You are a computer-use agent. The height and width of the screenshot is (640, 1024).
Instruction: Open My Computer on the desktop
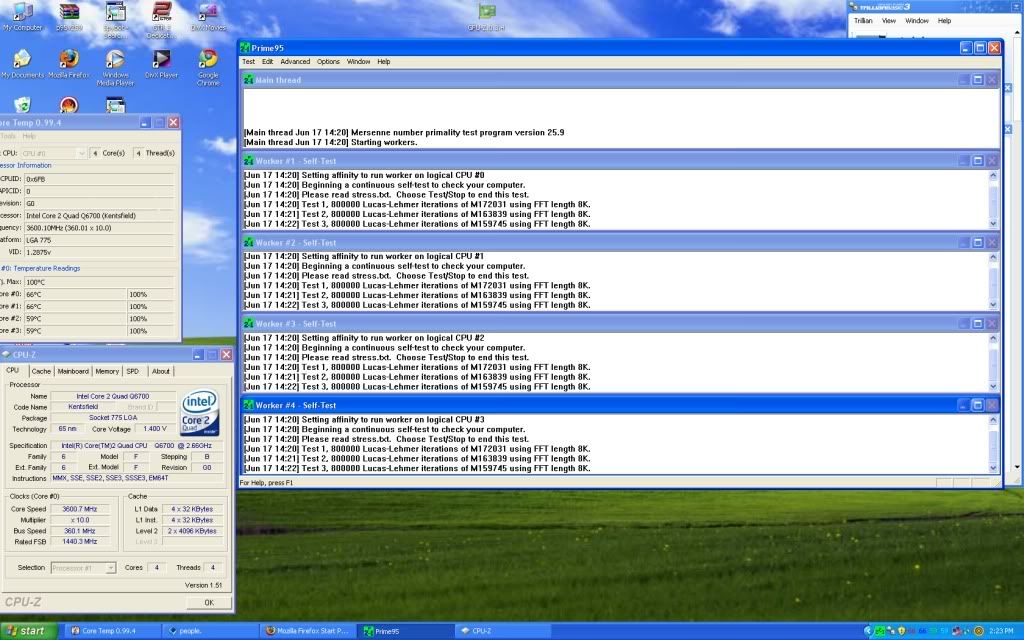[x=22, y=13]
